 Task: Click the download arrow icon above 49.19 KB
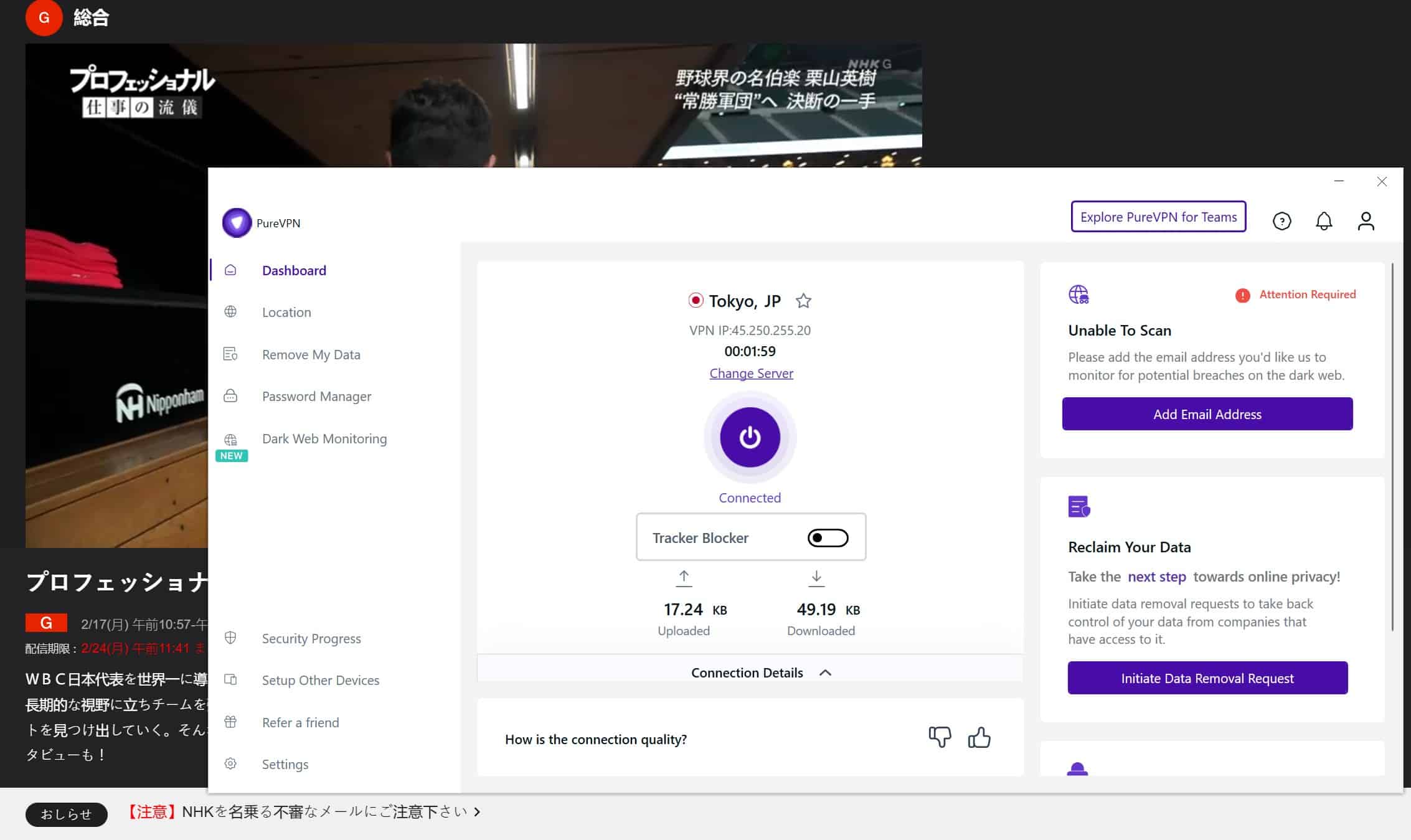tap(816, 578)
